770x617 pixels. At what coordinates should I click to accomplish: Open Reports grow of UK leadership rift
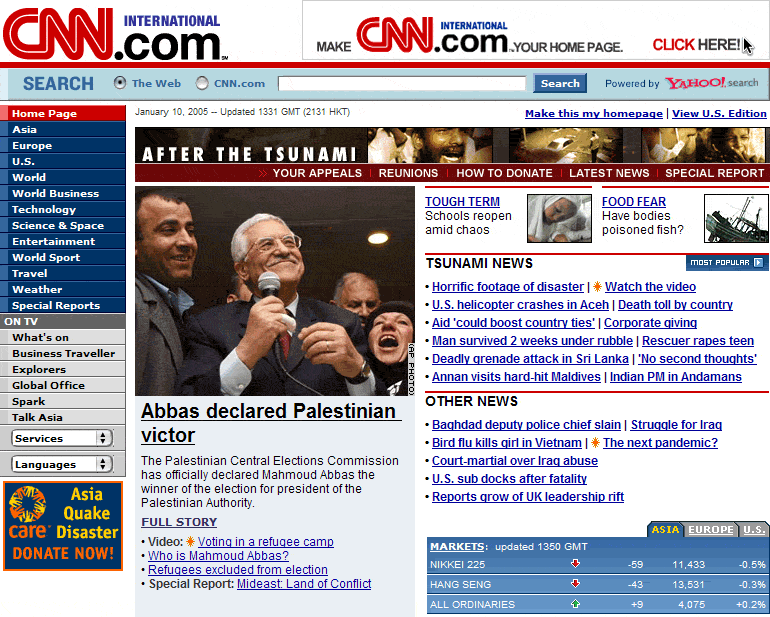coord(528,497)
